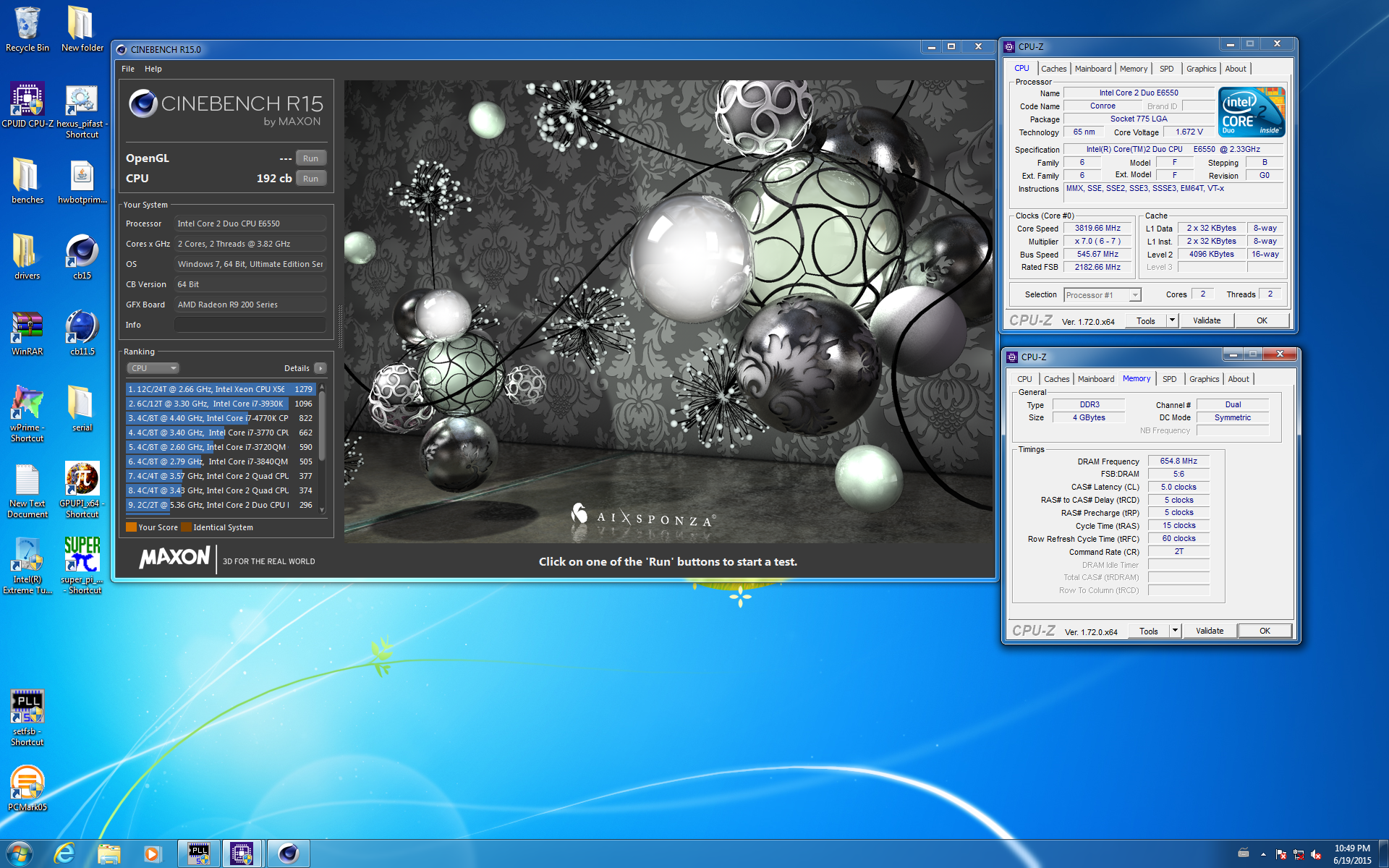Open the Cinebench File menu
Screen dimensions: 1389x868
coord(128,69)
